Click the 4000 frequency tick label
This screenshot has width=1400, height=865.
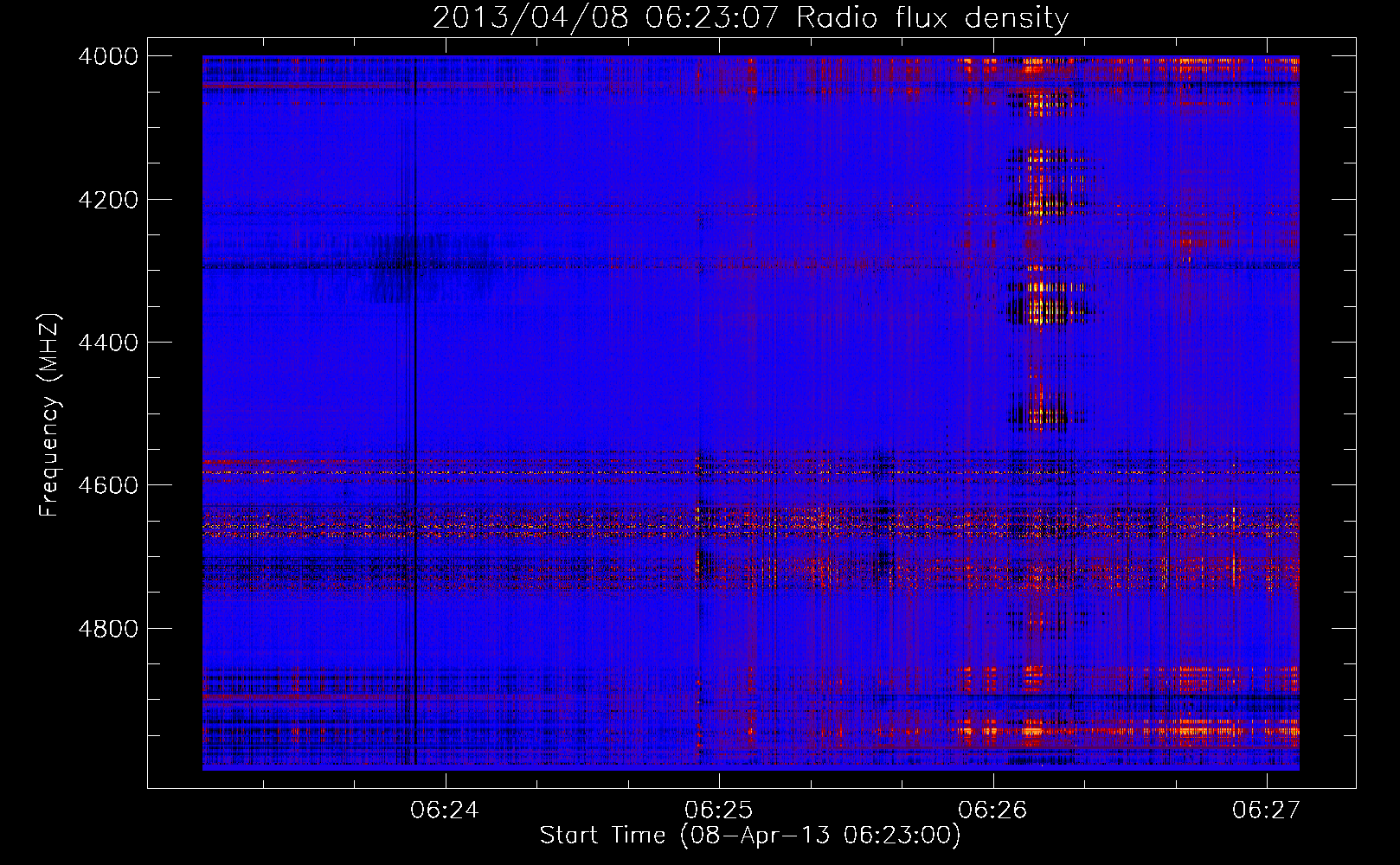108,56
